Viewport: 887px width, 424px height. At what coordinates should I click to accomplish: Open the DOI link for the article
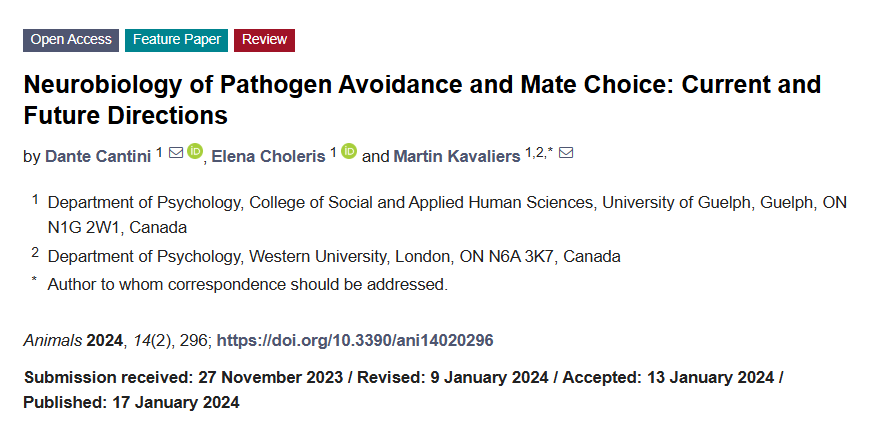point(355,341)
